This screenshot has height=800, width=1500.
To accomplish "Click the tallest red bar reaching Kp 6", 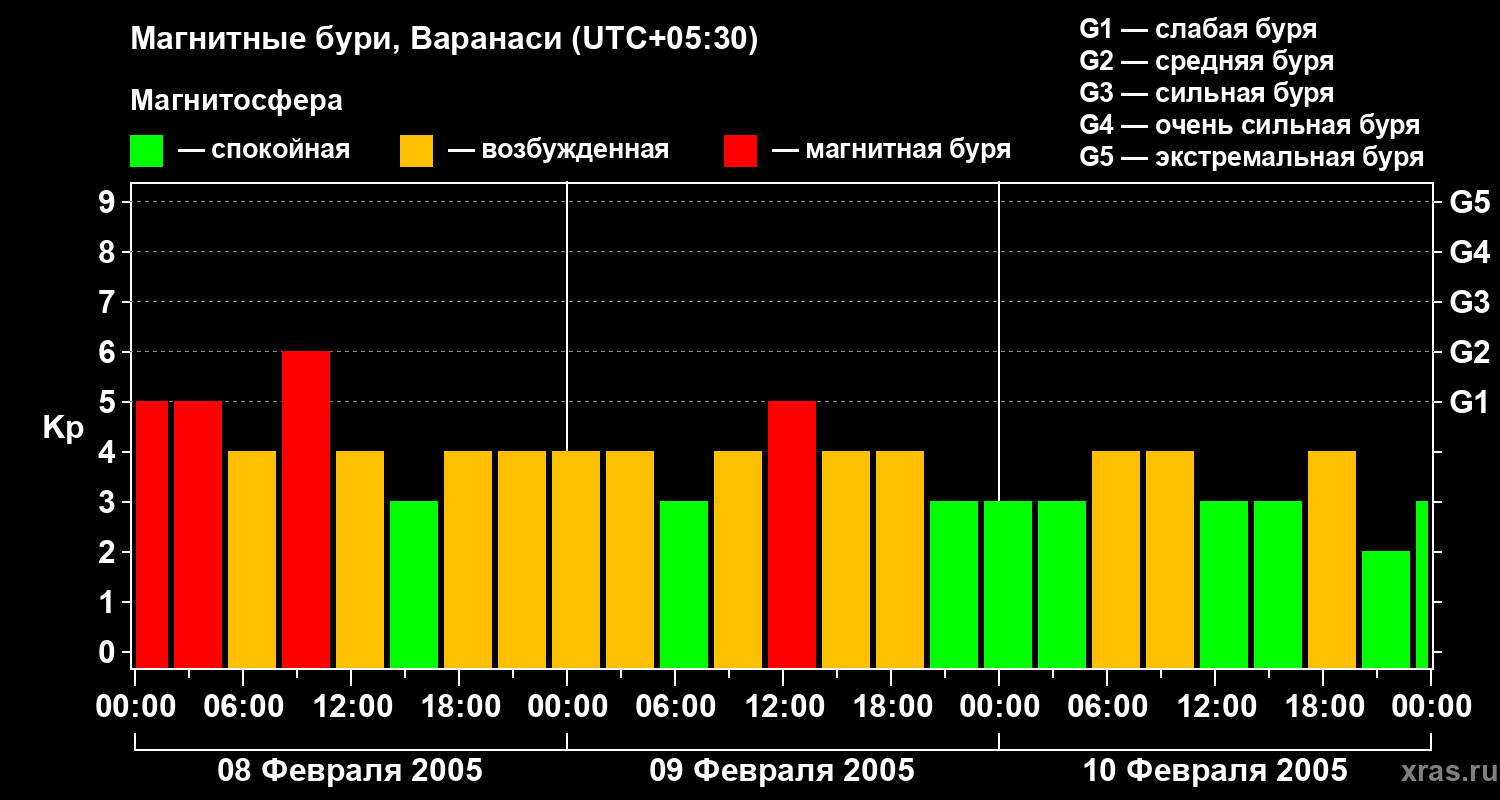I will click(x=306, y=510).
